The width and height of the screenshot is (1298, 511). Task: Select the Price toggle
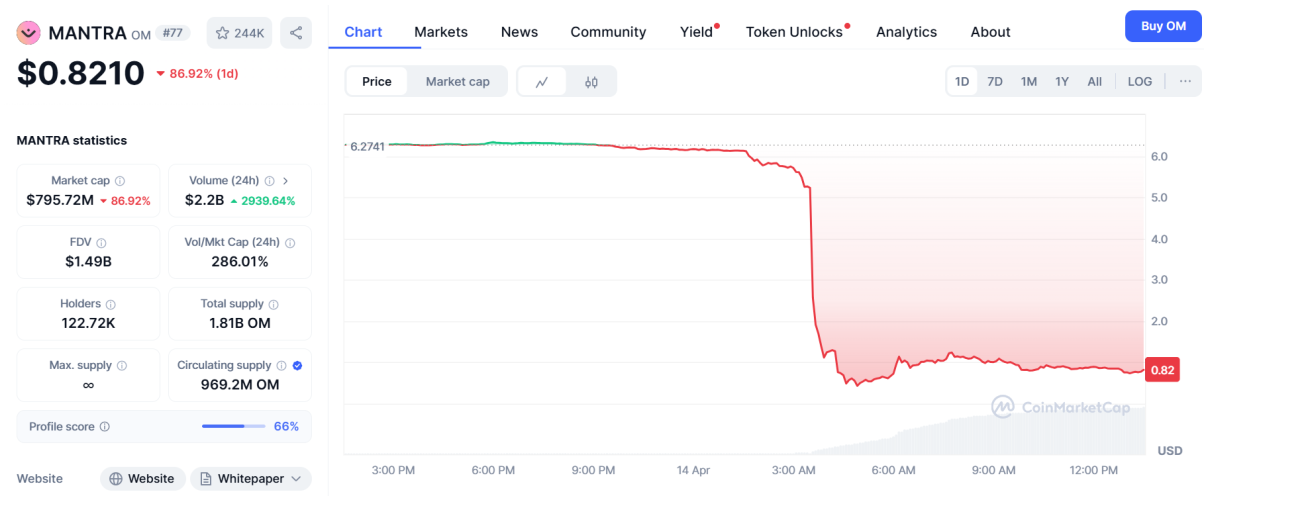coord(377,82)
